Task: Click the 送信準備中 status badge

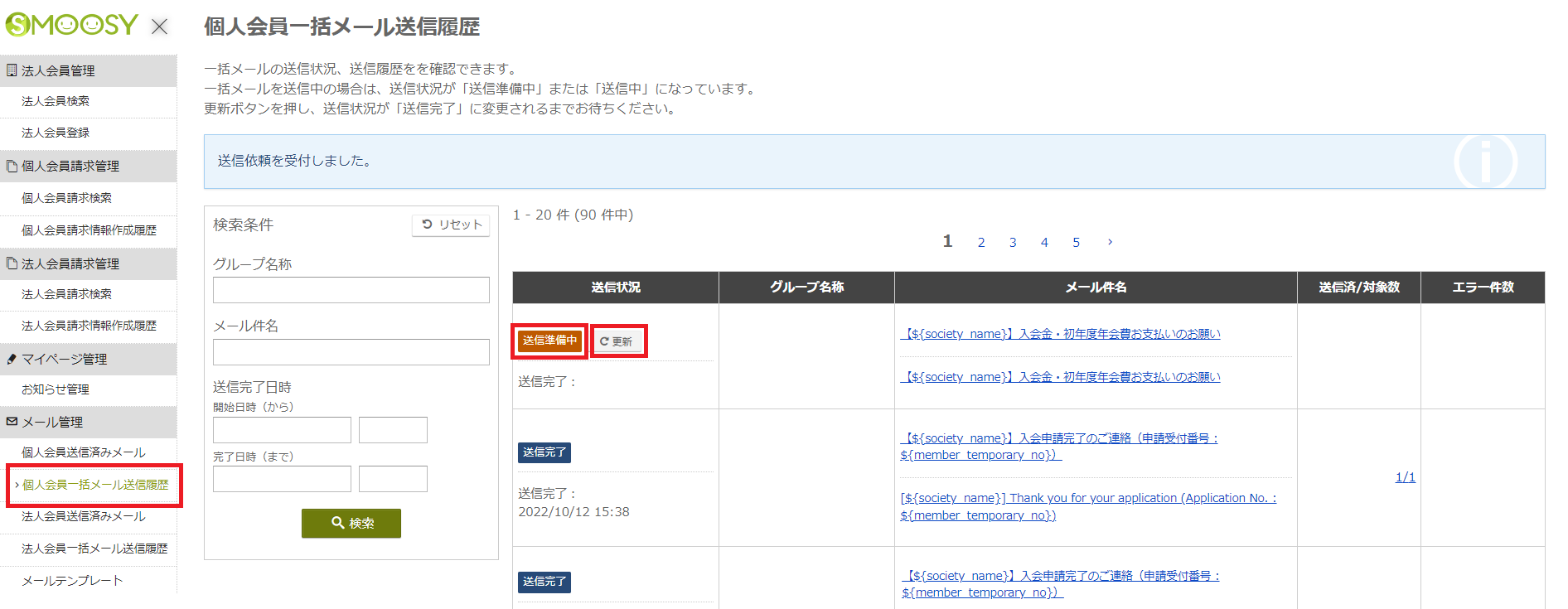Action: tap(549, 341)
